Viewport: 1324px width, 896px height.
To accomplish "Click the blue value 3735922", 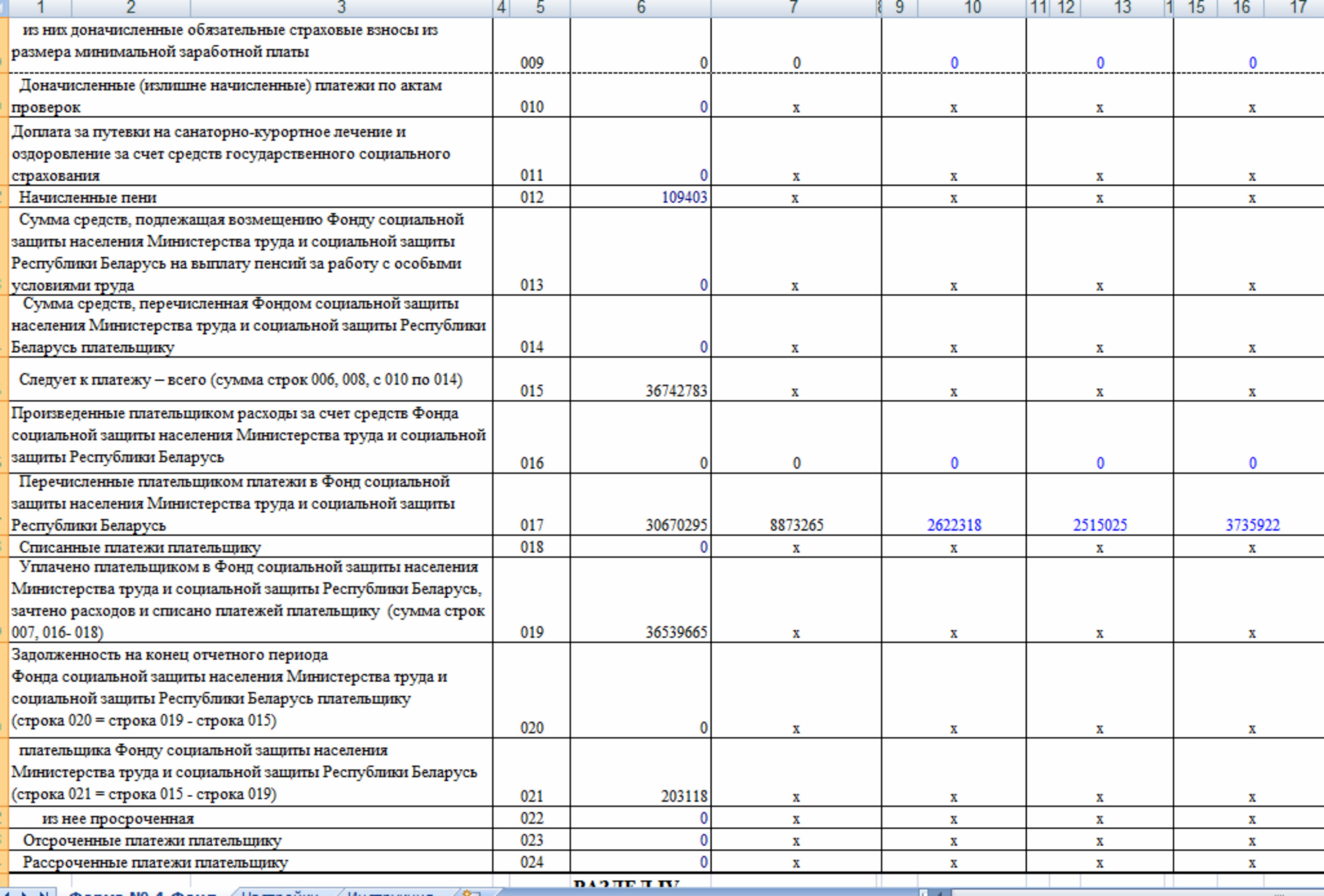I will tap(1253, 524).
